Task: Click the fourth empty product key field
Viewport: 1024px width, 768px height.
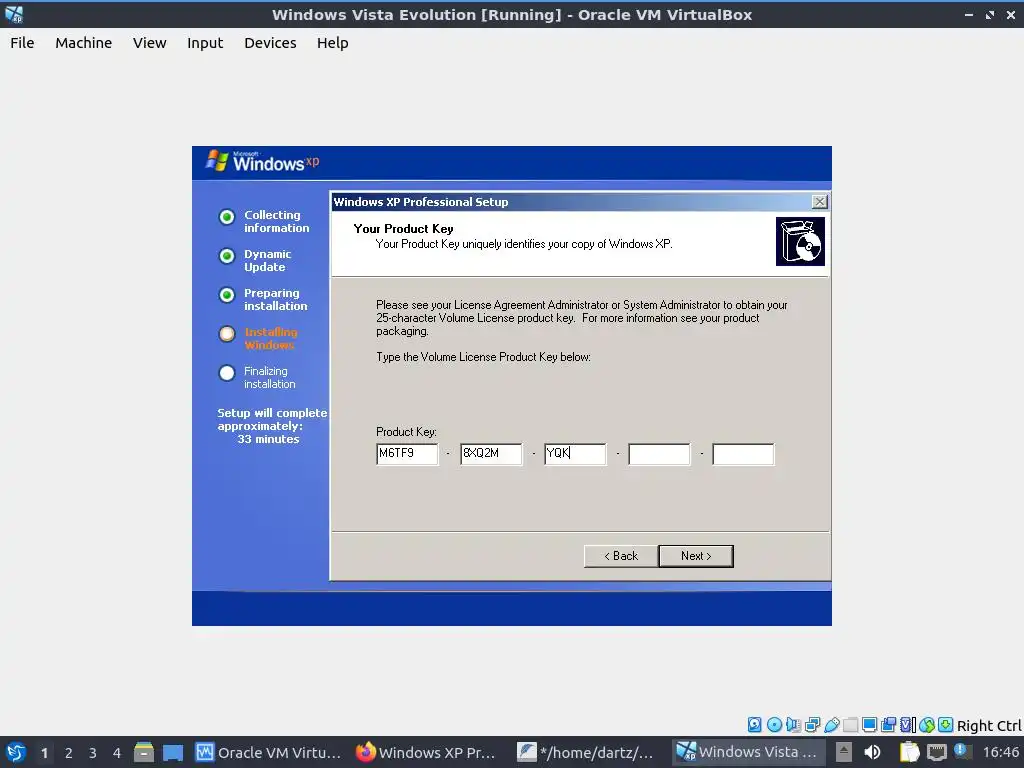Action: pyautogui.click(x=659, y=454)
